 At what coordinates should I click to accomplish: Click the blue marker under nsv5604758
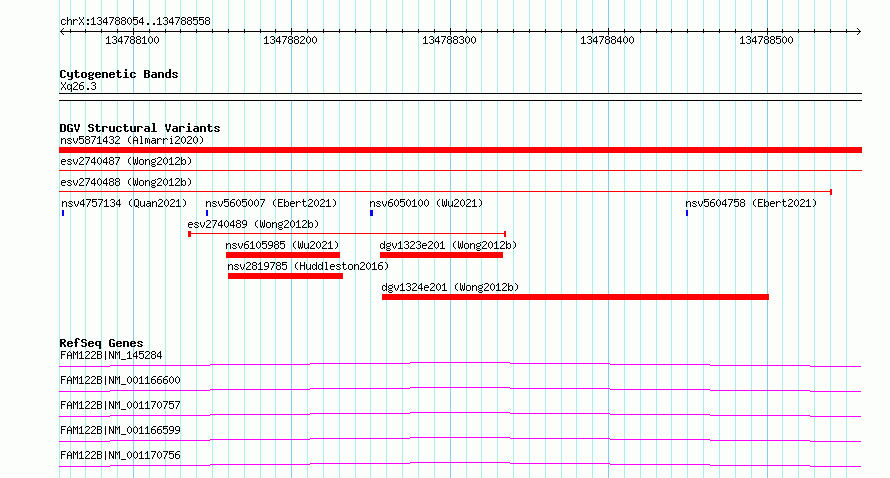(687, 213)
